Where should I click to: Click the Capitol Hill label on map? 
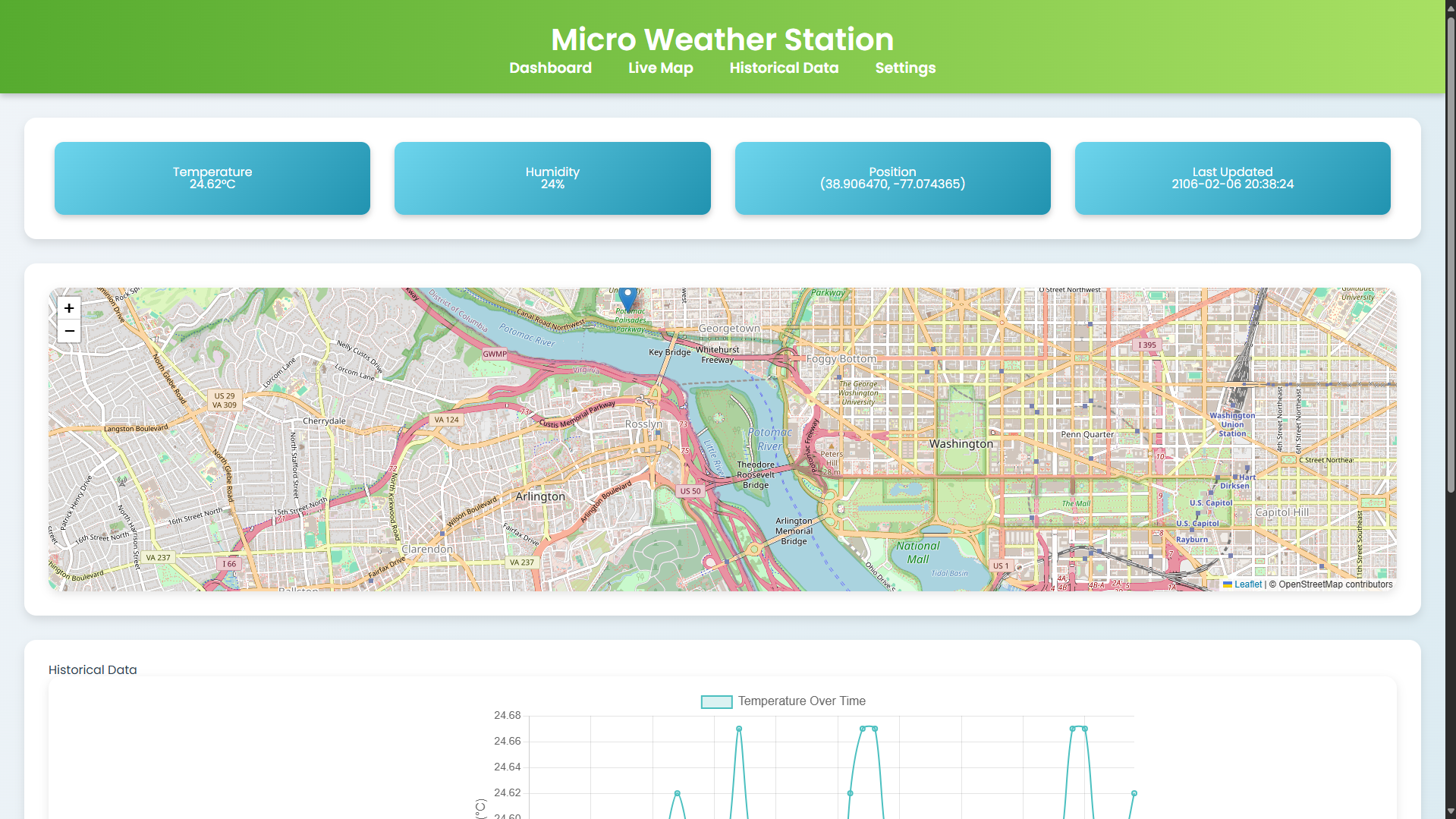(1281, 512)
